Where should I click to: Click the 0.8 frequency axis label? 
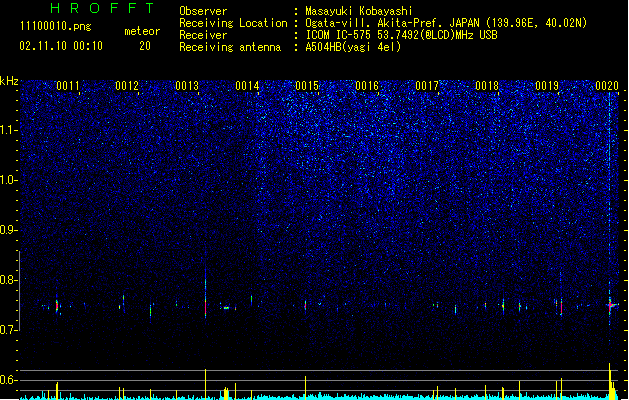tap(8, 280)
